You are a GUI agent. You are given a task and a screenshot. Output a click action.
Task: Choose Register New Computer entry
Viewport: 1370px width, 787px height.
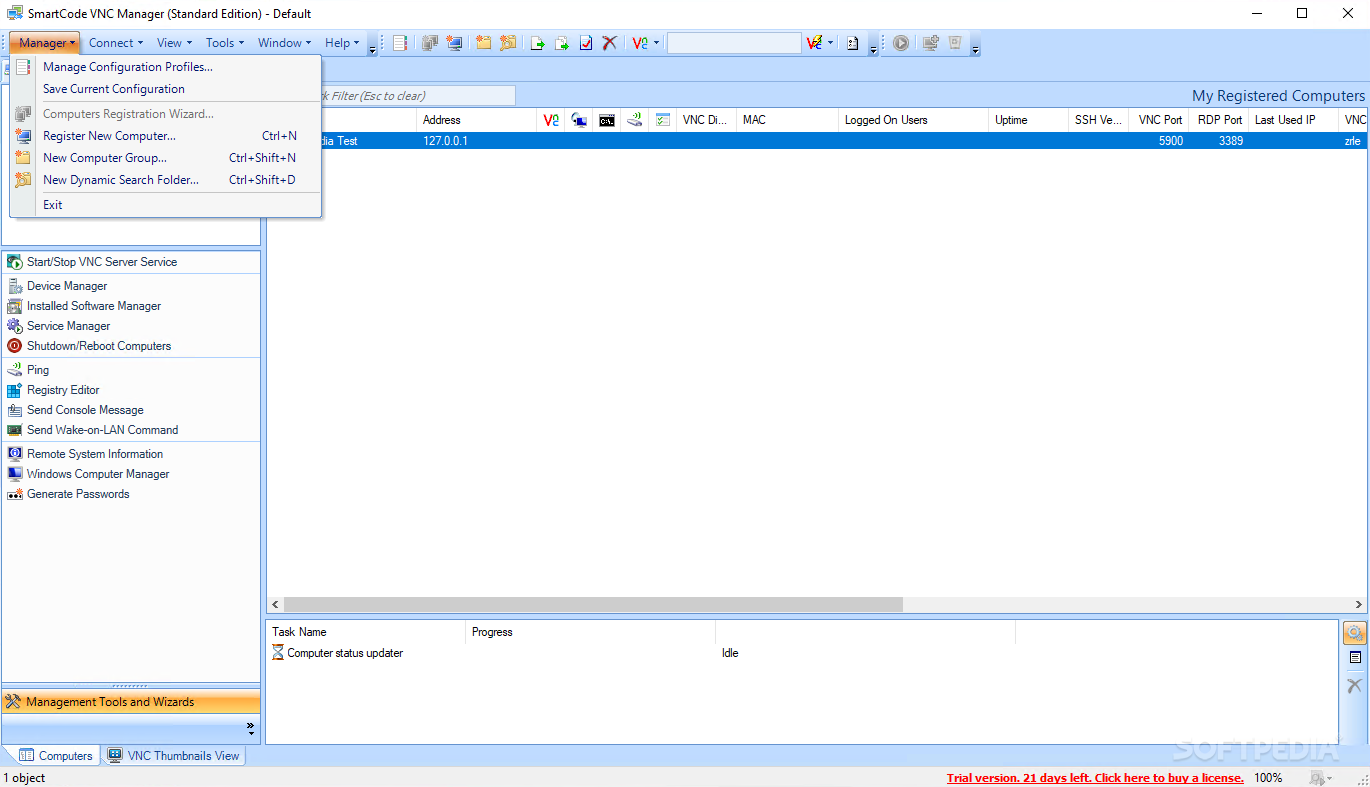tap(165, 136)
